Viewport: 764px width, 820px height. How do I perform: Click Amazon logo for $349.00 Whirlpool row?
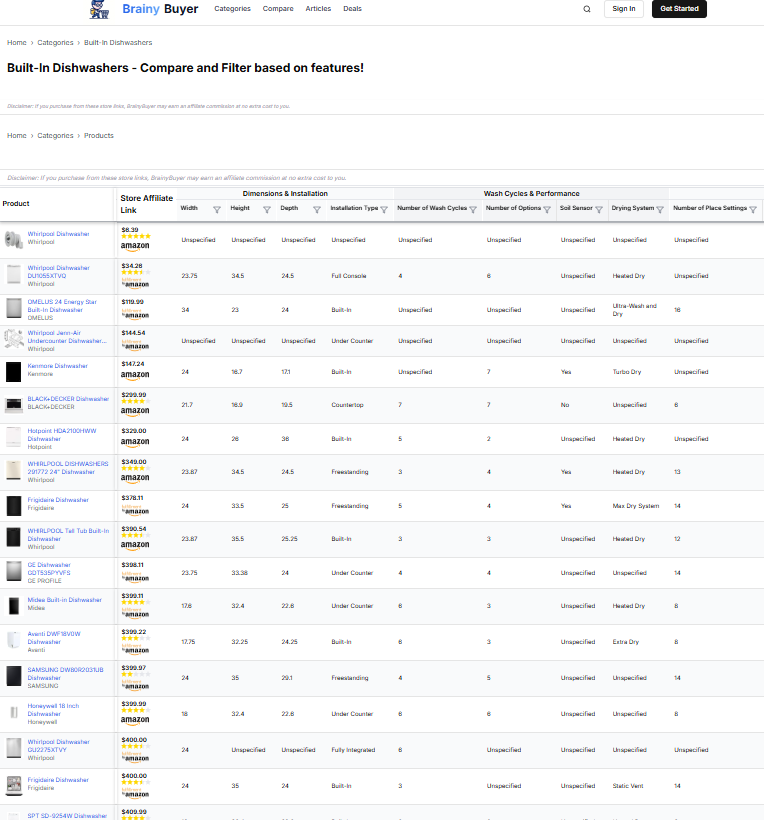click(x=135, y=479)
